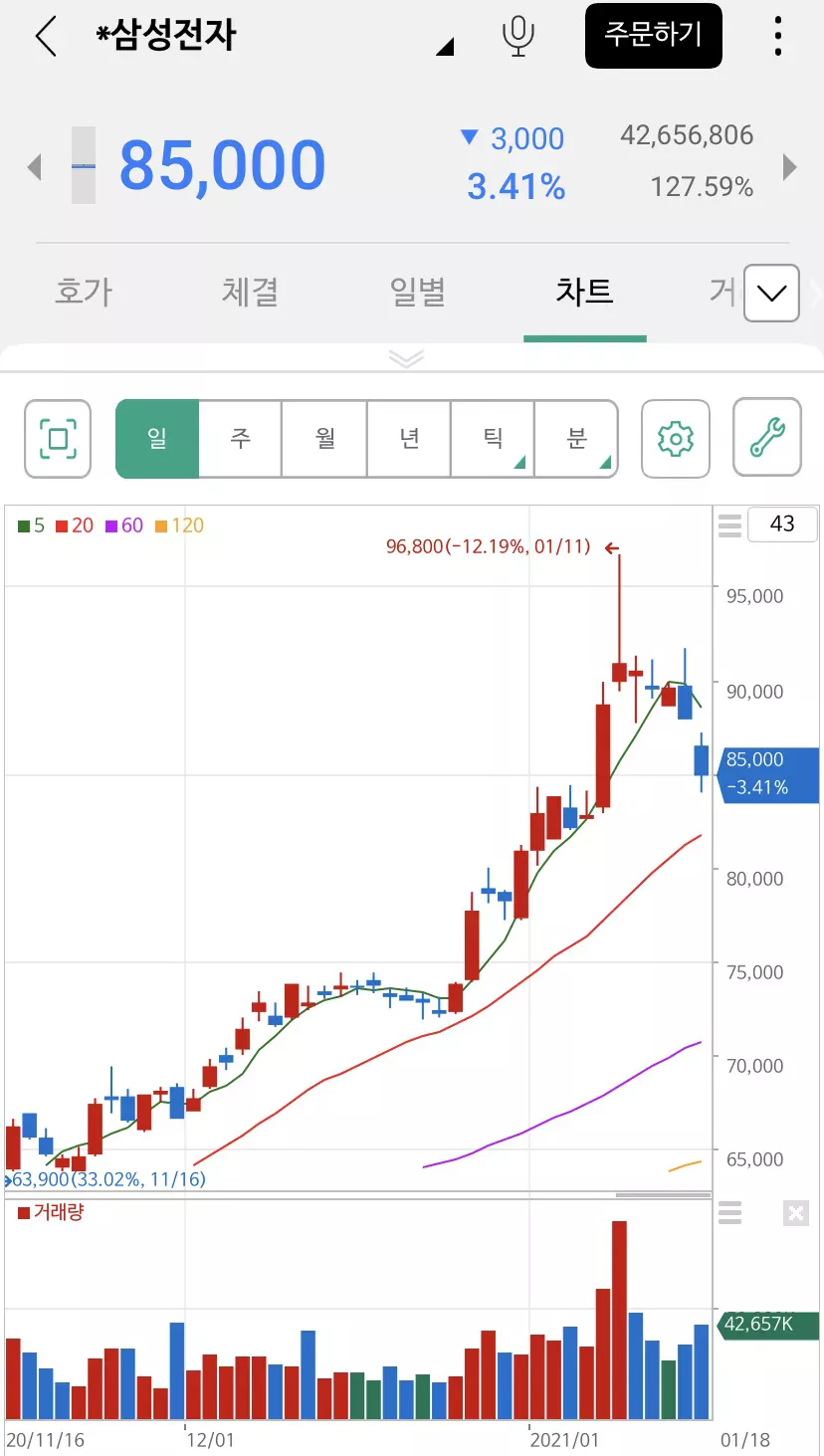Tap the green 5-day moving average legend
Image resolution: width=824 pixels, height=1456 pixels.
click(31, 525)
